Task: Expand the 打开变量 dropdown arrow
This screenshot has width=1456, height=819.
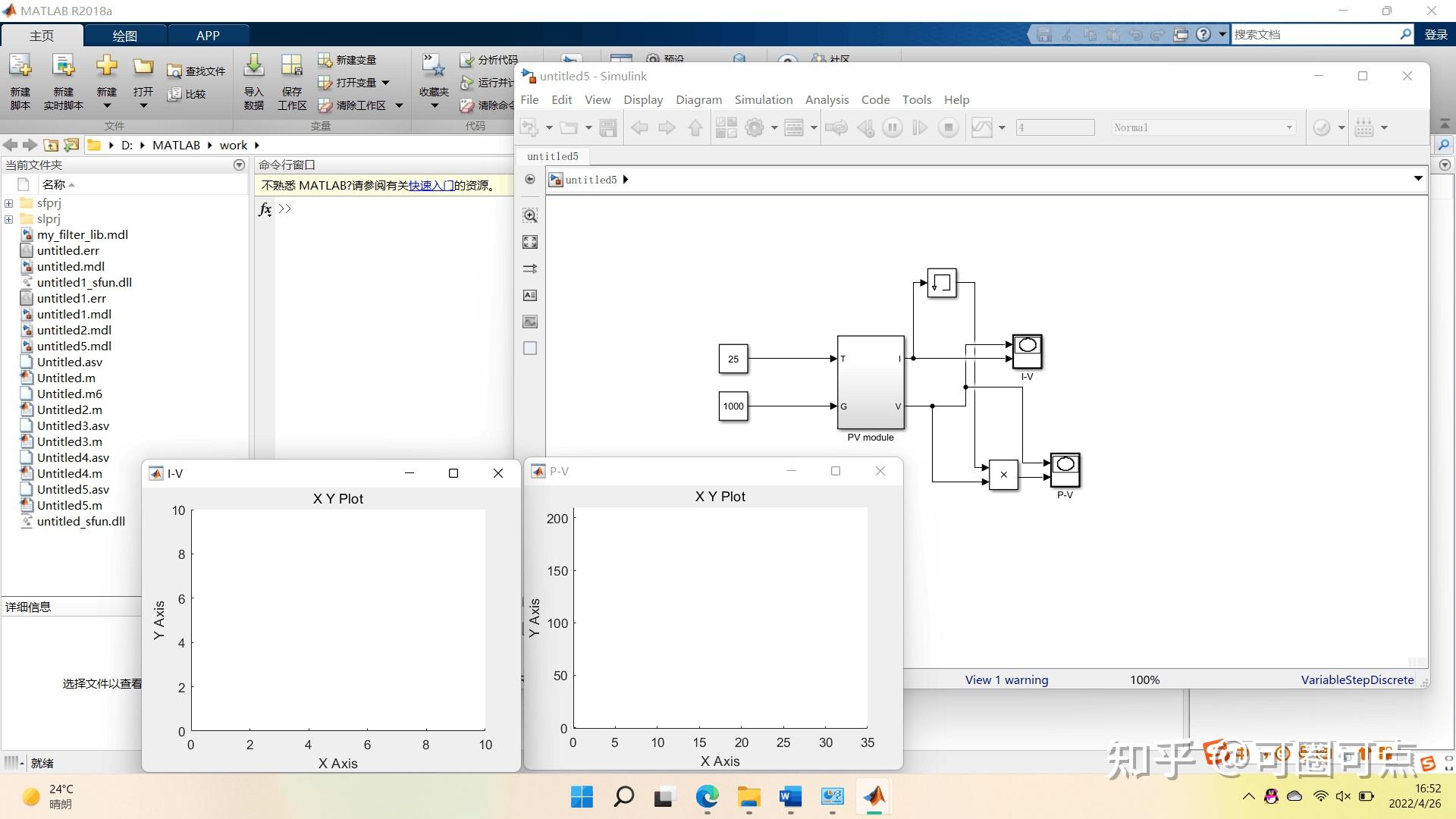Action: coord(385,83)
